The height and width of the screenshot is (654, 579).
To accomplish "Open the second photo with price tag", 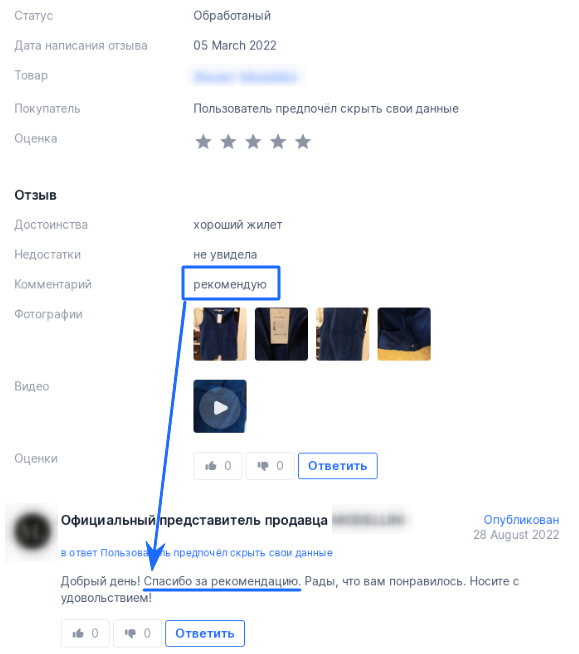I will pos(282,334).
